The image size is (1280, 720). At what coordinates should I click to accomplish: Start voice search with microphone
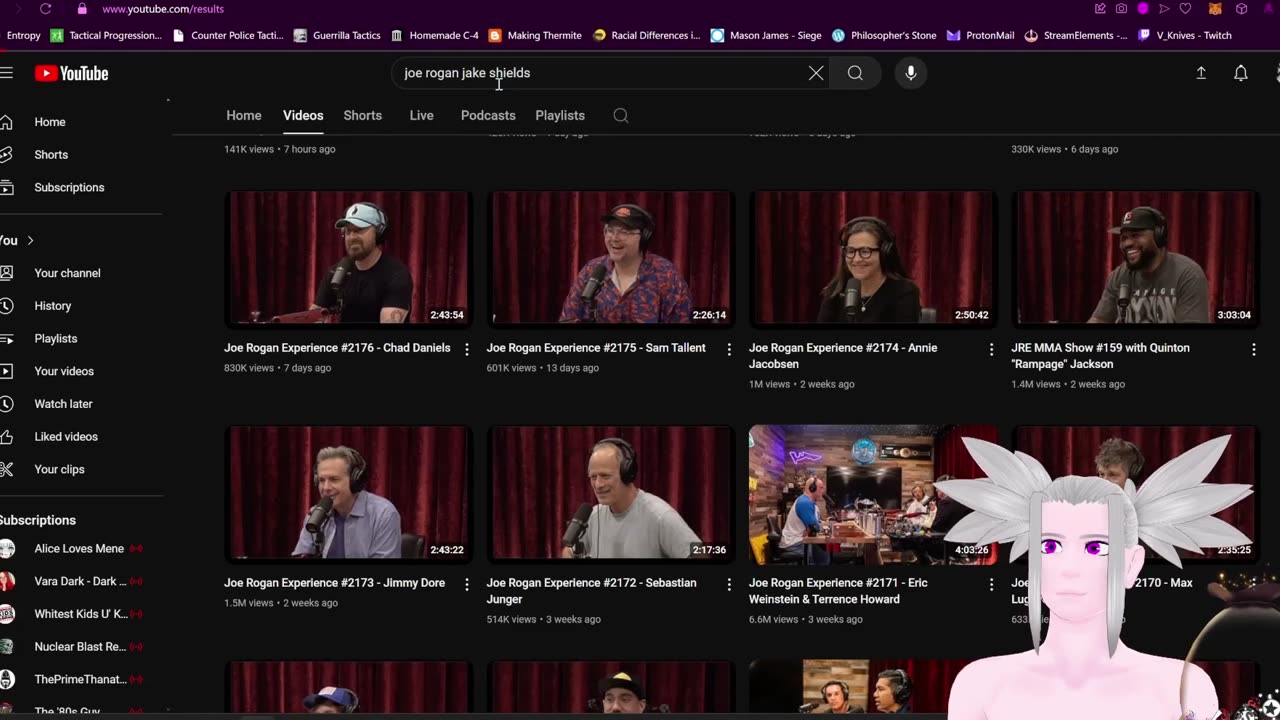pyautogui.click(x=910, y=73)
